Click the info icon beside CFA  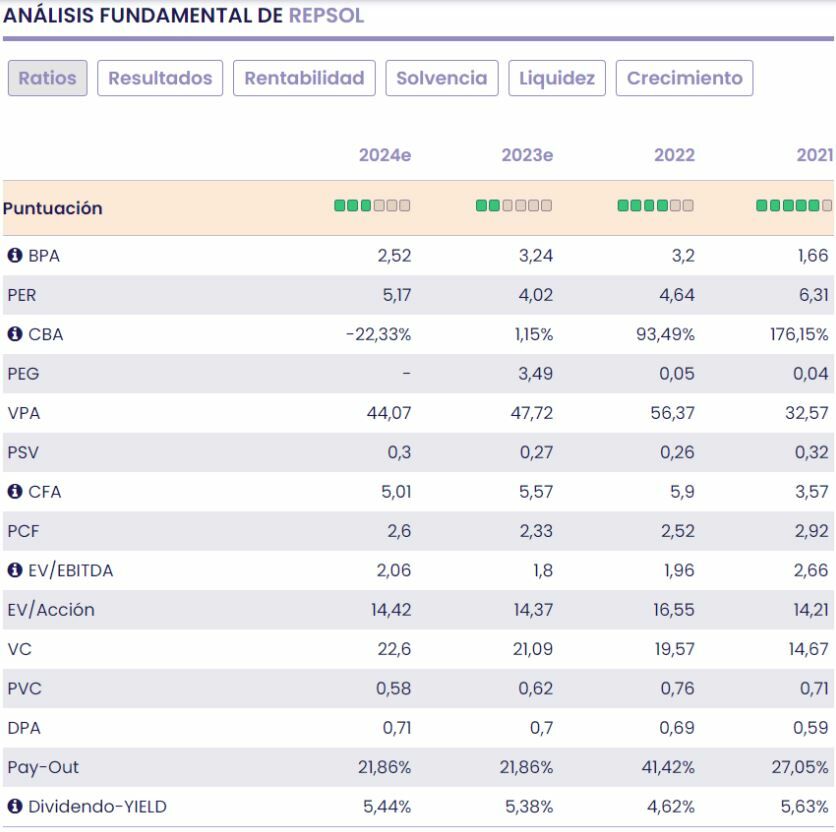(x=13, y=492)
